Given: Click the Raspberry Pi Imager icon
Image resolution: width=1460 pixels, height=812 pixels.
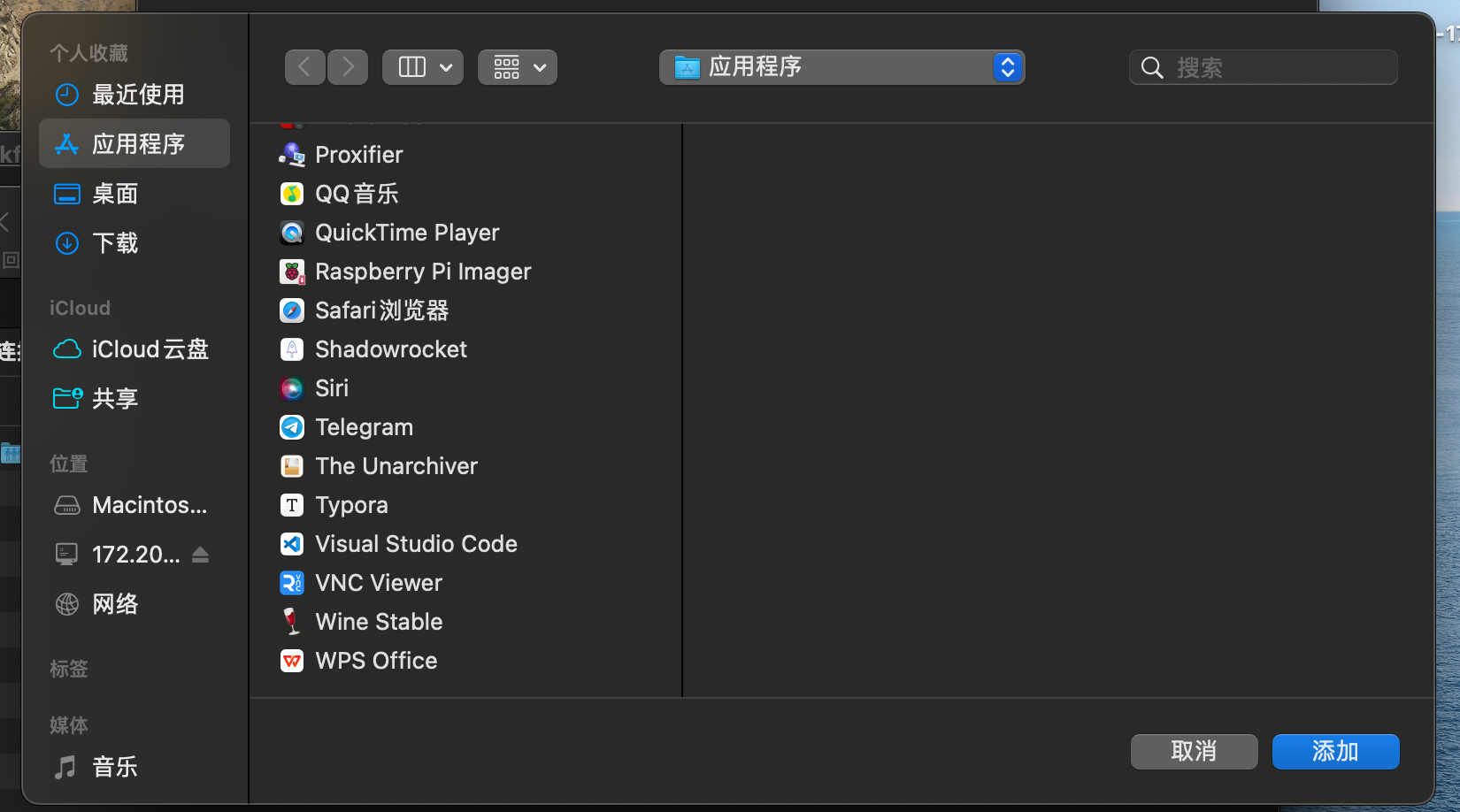Looking at the screenshot, I should click(x=292, y=272).
